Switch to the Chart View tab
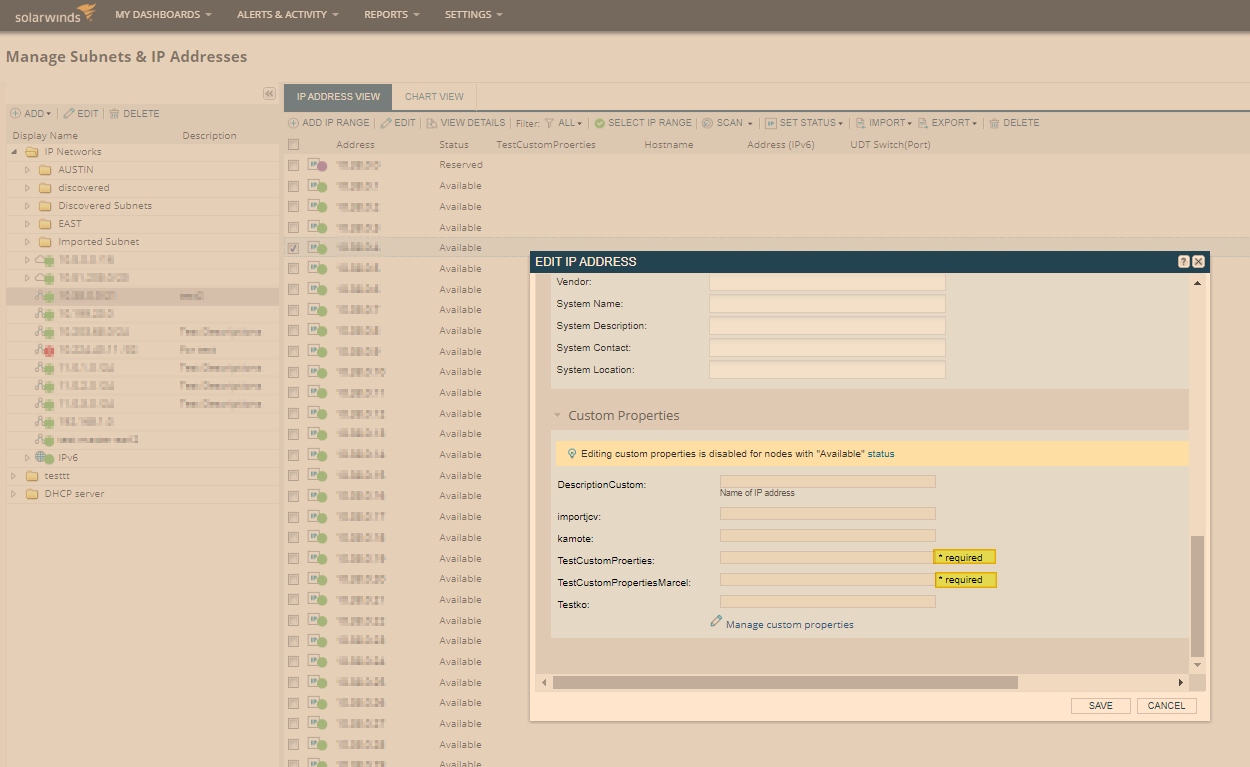Viewport: 1250px width, 767px height. (434, 97)
